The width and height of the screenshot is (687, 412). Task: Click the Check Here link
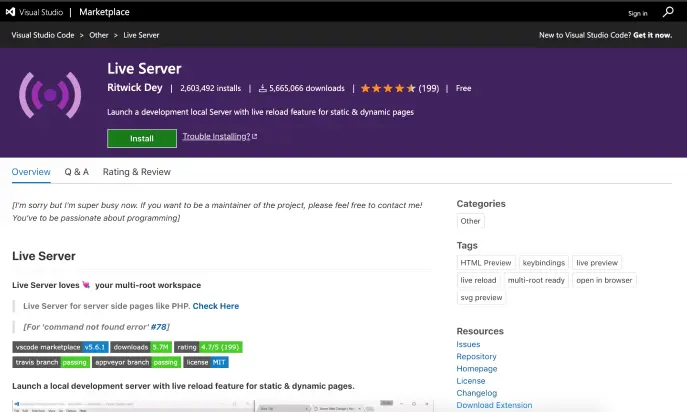pos(216,306)
